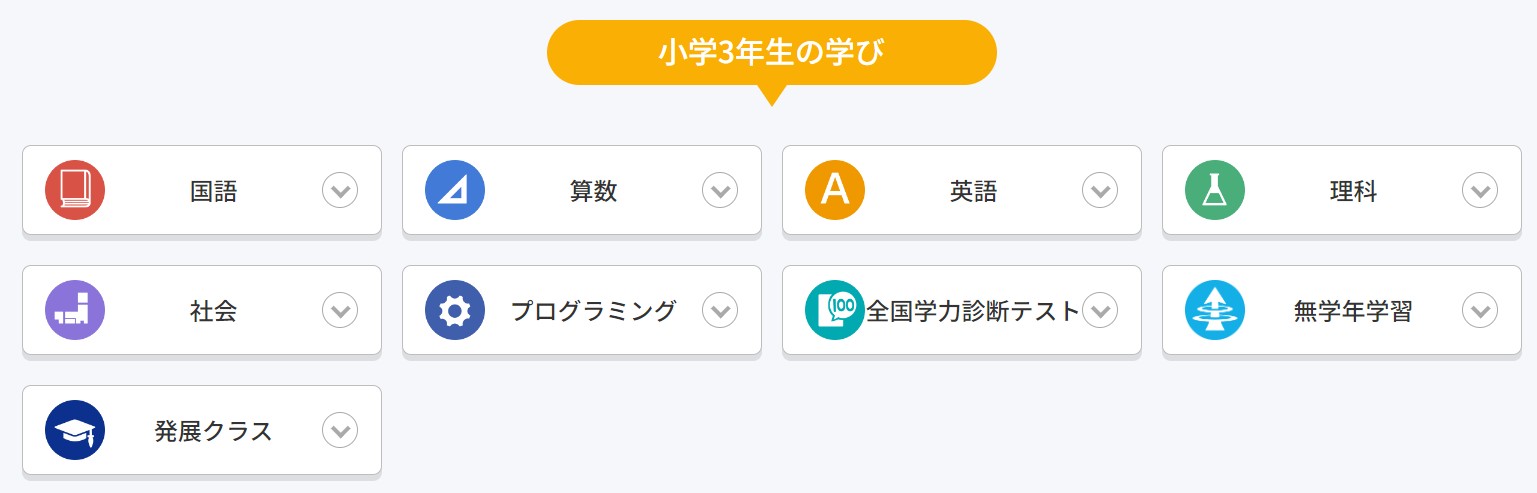Click the green flask 理科 icon
This screenshot has height=493, width=1537.
(x=1215, y=190)
